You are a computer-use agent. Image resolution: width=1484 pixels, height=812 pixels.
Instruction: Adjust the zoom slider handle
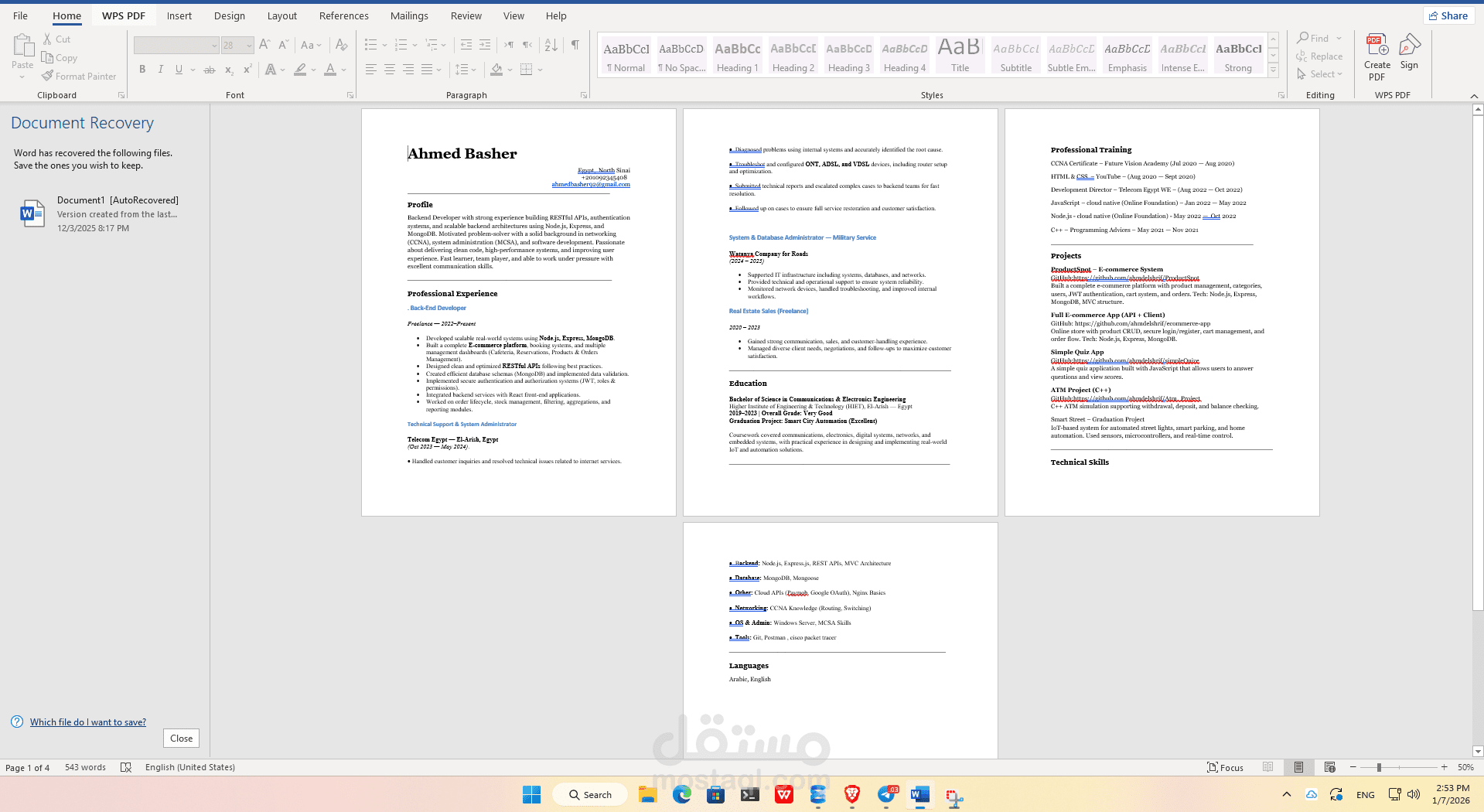(1379, 767)
